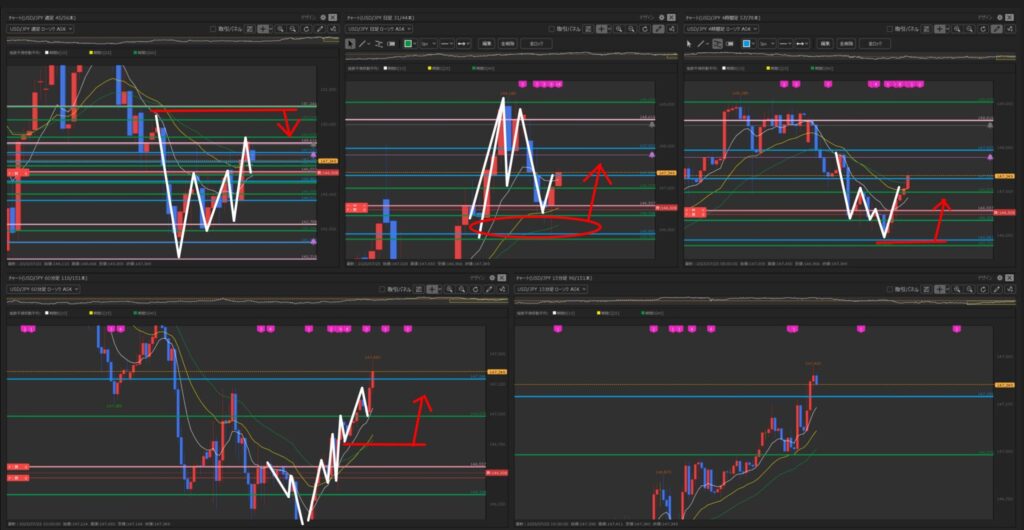Open chart settings list icon in weekly chart
This screenshot has height=530, width=1024.
[249, 29]
